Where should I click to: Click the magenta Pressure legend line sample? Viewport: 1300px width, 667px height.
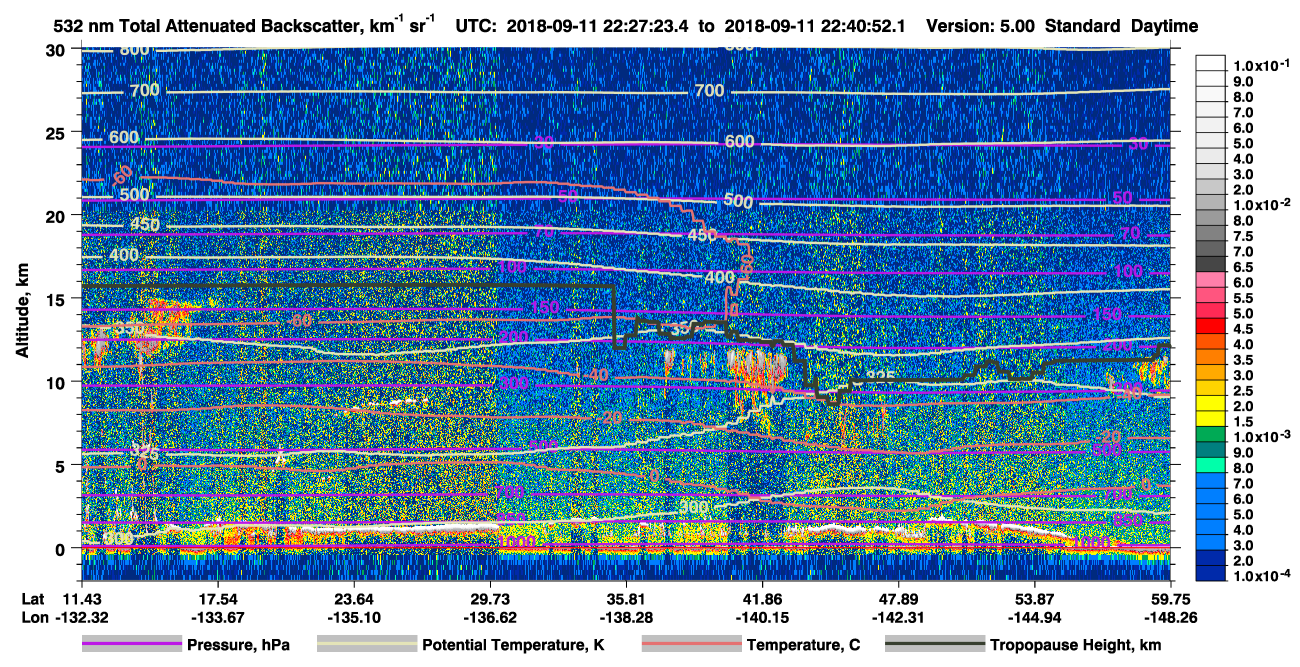131,645
